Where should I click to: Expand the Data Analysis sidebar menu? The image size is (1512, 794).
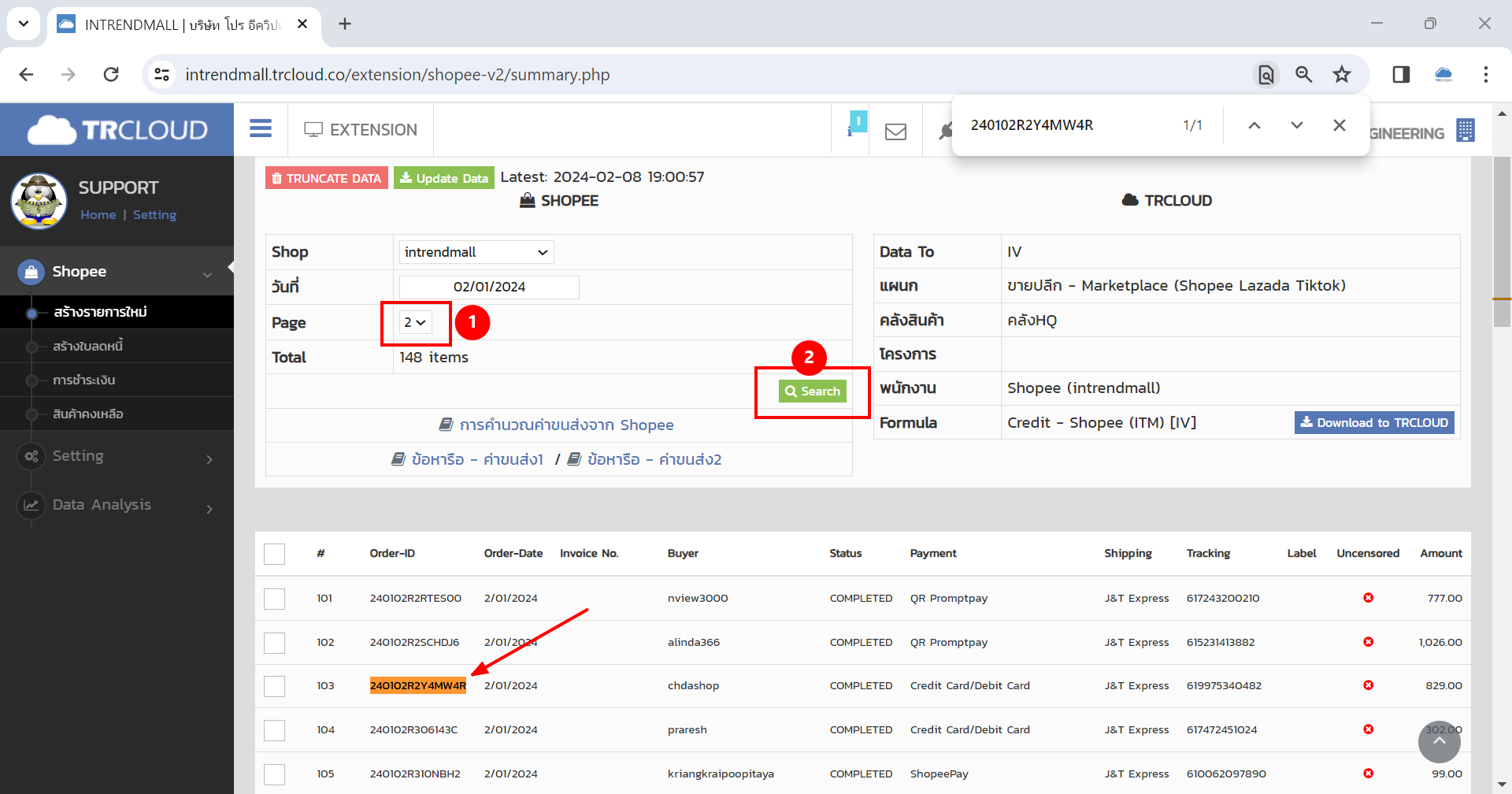117,505
